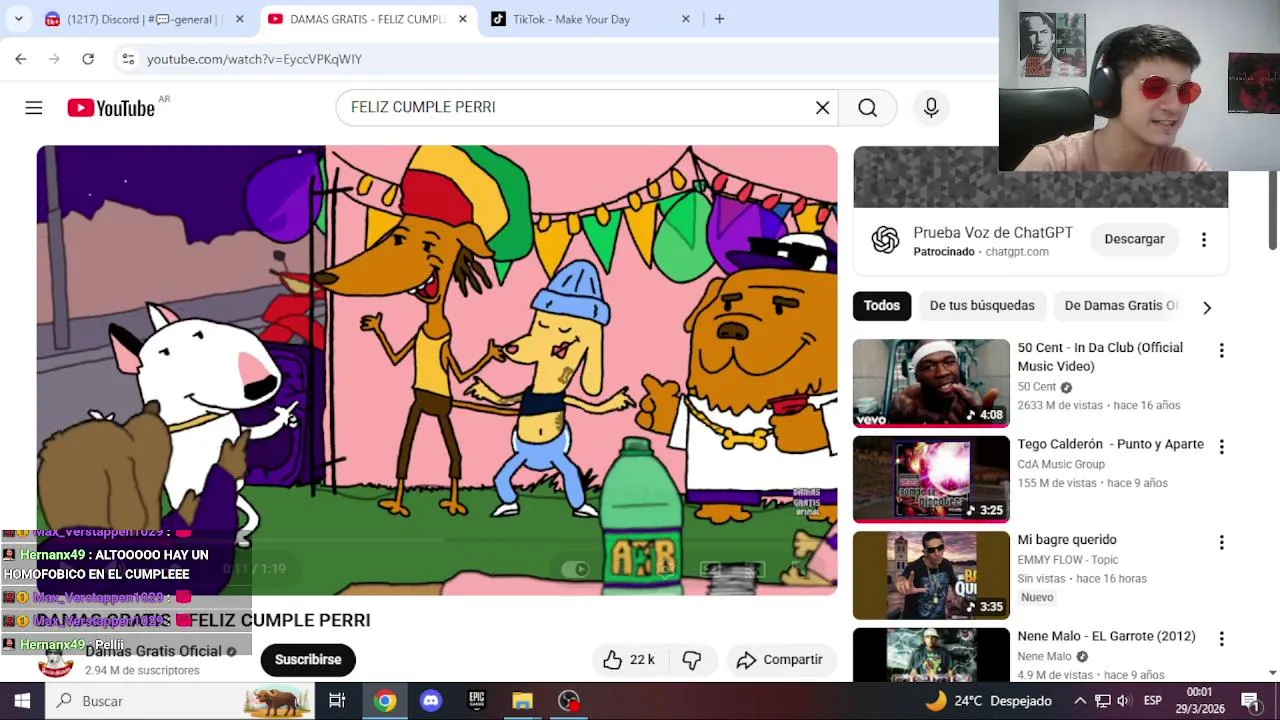This screenshot has width=1280, height=720.
Task: Switch to the TikTok Make Your Day tab
Action: tap(591, 19)
